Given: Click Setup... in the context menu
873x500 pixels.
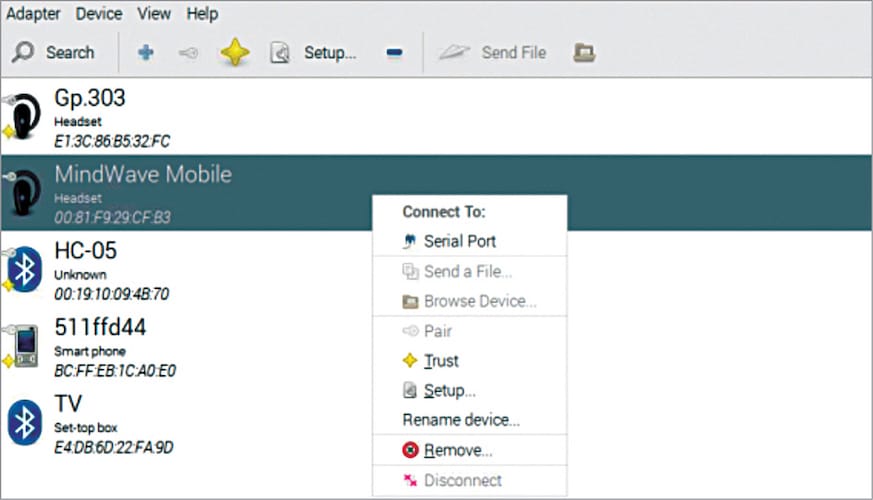Looking at the screenshot, I should pyautogui.click(x=449, y=391).
